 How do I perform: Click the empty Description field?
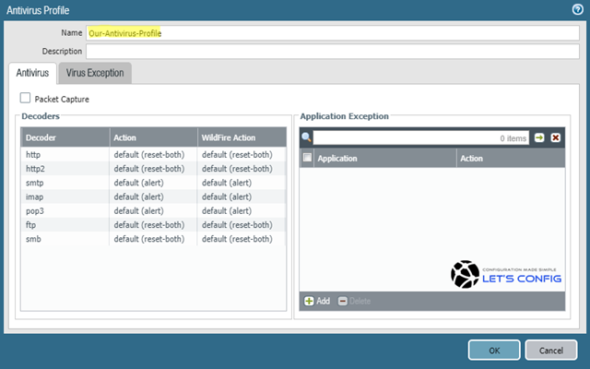(x=333, y=51)
